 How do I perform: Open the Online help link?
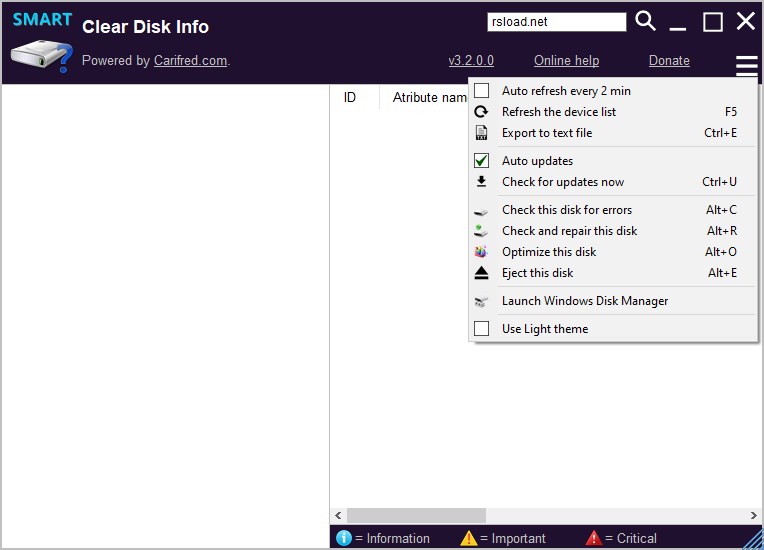[x=567, y=60]
